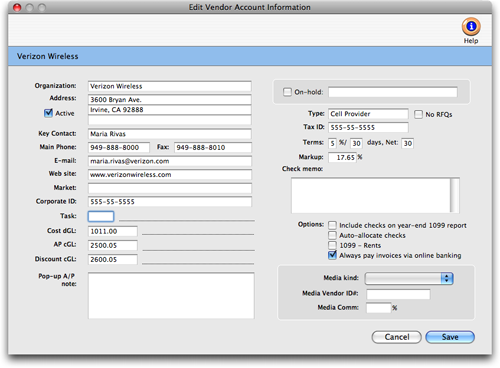The width and height of the screenshot is (500, 368).
Task: Click the AP cGL field
Action: click(x=113, y=245)
